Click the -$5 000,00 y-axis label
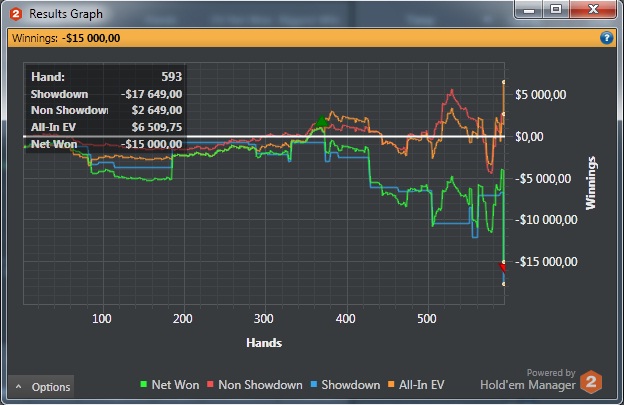 pyautogui.click(x=543, y=178)
